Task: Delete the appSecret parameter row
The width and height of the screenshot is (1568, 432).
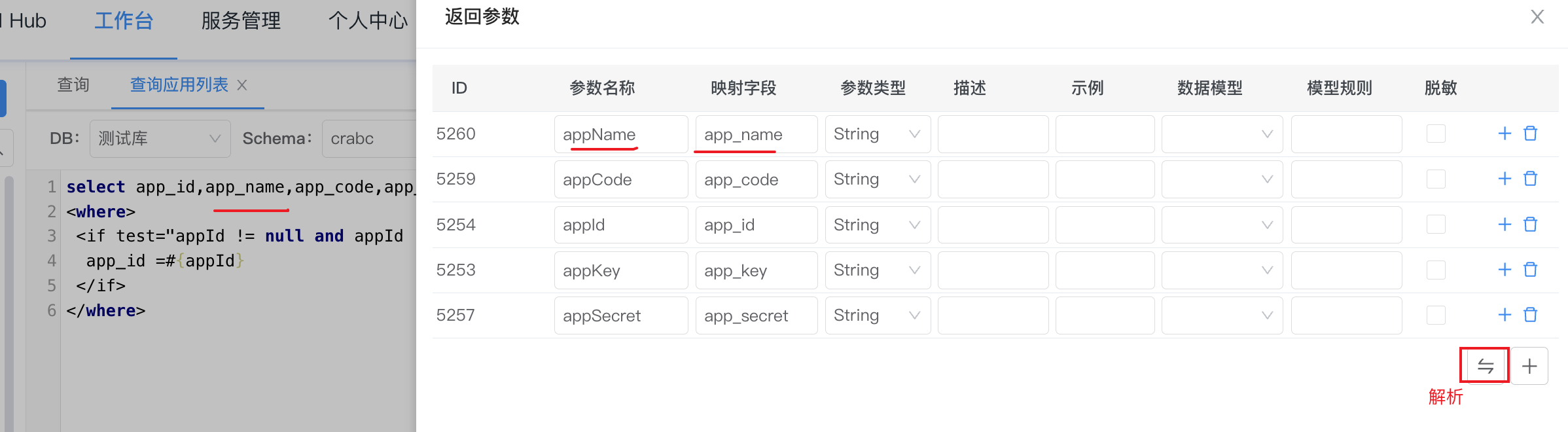Action: [1530, 315]
